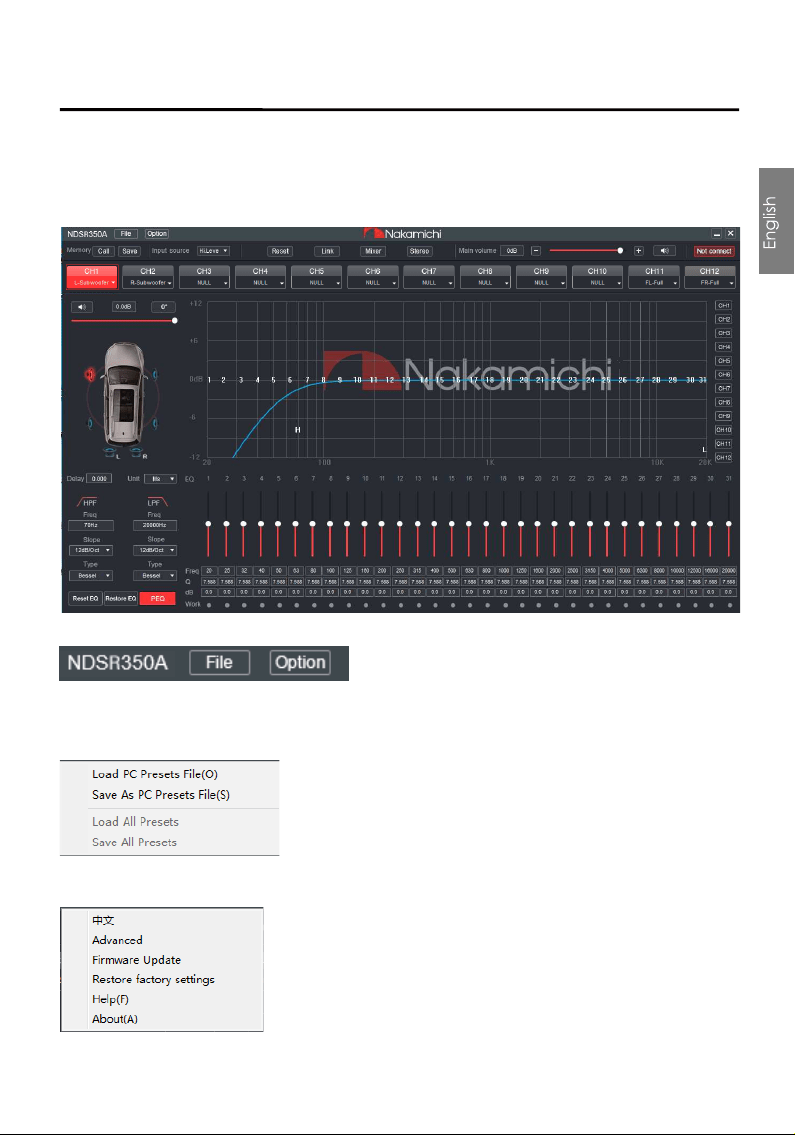The width and height of the screenshot is (795, 1135).
Task: Select Restore factory settings menu entry
Action: pos(153,979)
